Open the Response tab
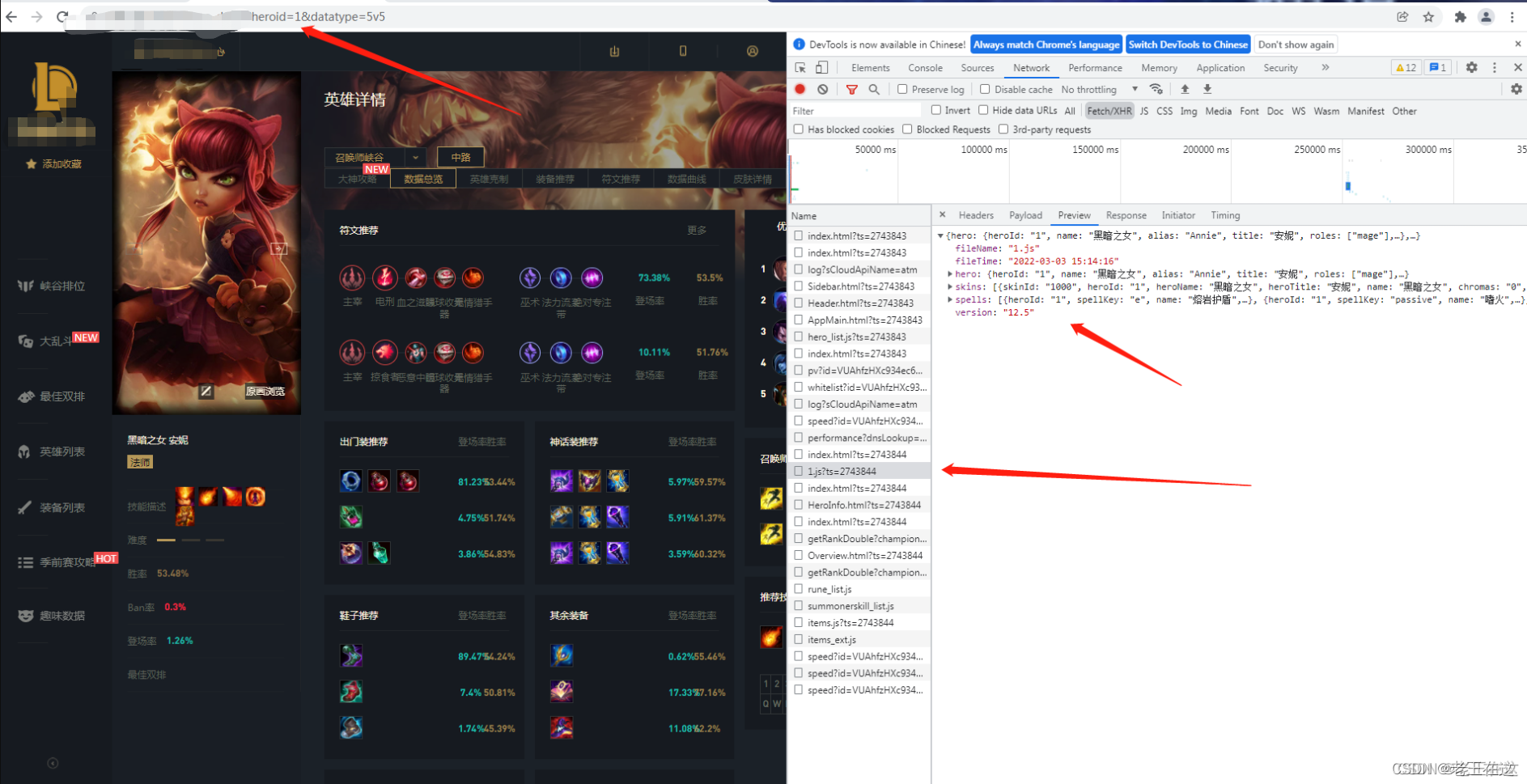1527x784 pixels. (x=1126, y=215)
